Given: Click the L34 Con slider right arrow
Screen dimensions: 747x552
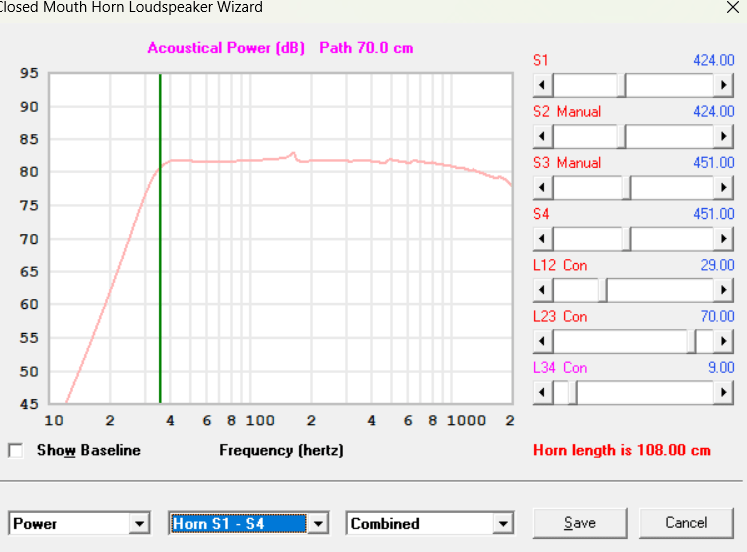Looking at the screenshot, I should click(x=723, y=392).
